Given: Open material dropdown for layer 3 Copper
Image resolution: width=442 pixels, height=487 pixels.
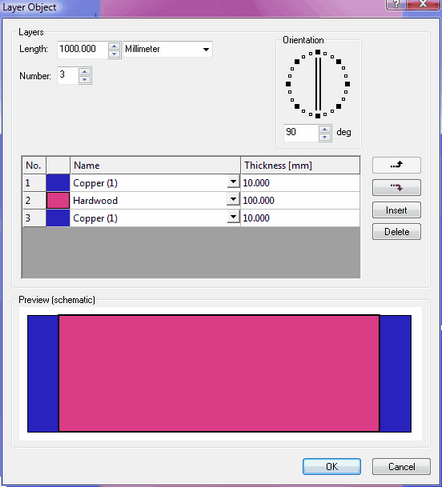Looking at the screenshot, I should click(233, 217).
